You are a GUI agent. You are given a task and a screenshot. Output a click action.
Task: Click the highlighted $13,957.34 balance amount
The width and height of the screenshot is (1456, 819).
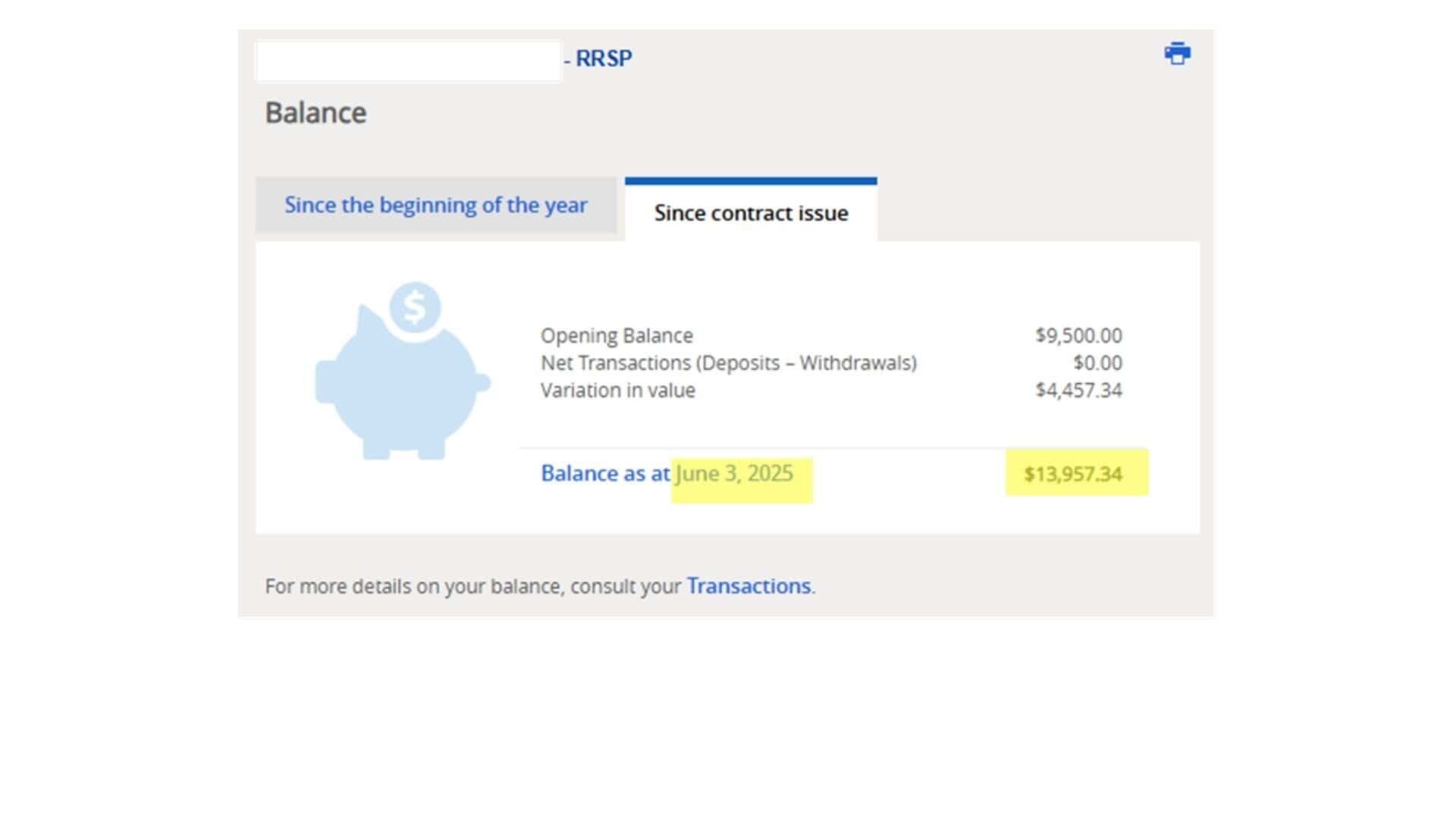[x=1073, y=474]
